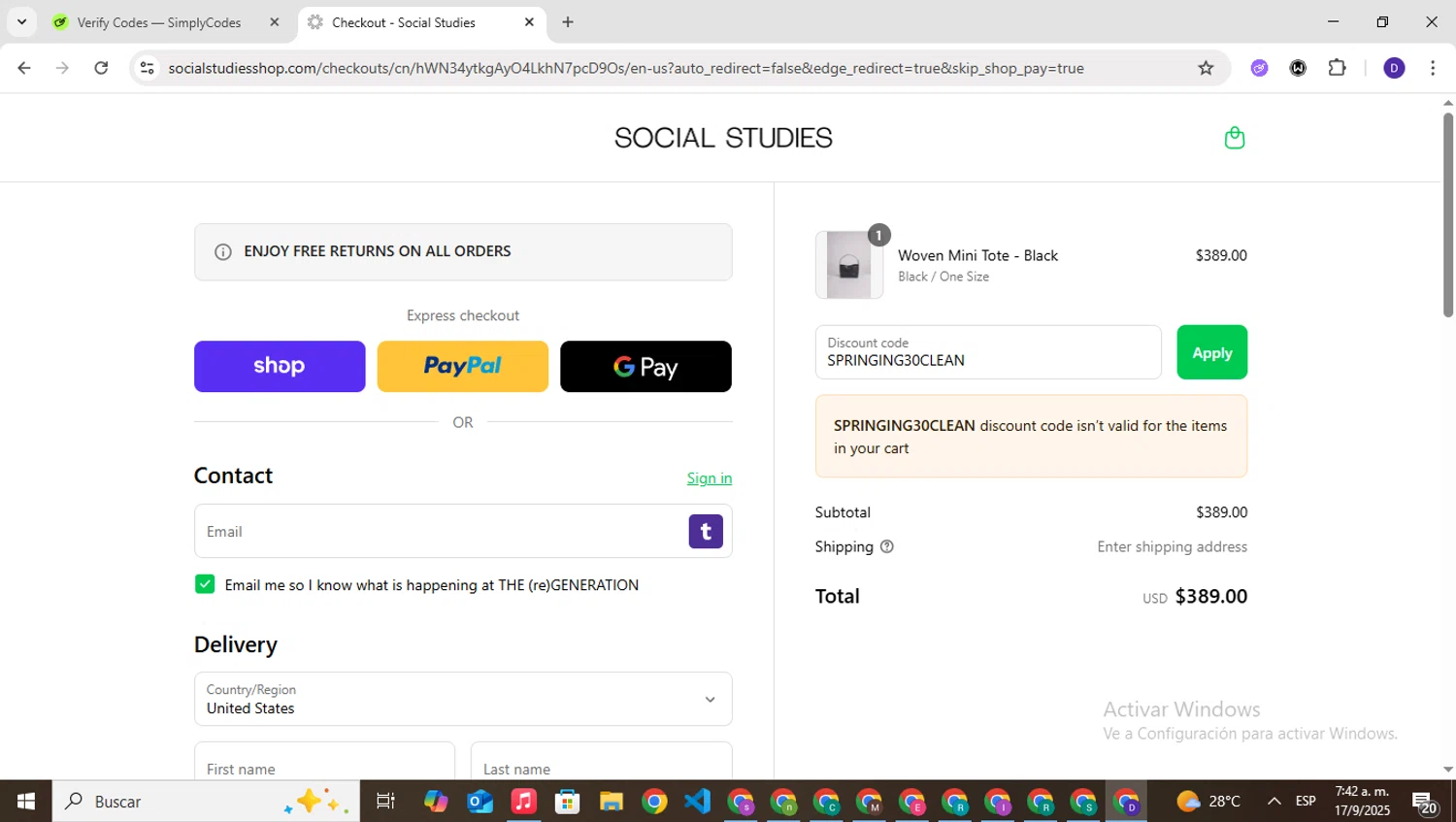Click the Total amount $389.00
This screenshot has height=822, width=1456.
tap(1210, 597)
